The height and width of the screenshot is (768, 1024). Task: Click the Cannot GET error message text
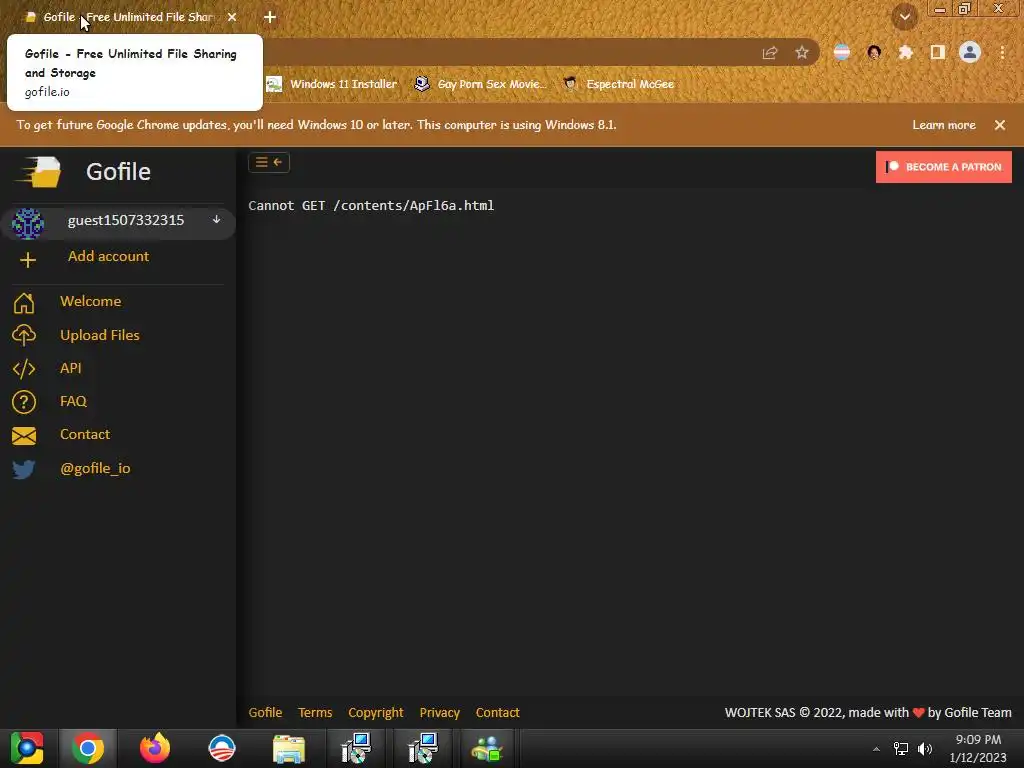[x=371, y=206]
